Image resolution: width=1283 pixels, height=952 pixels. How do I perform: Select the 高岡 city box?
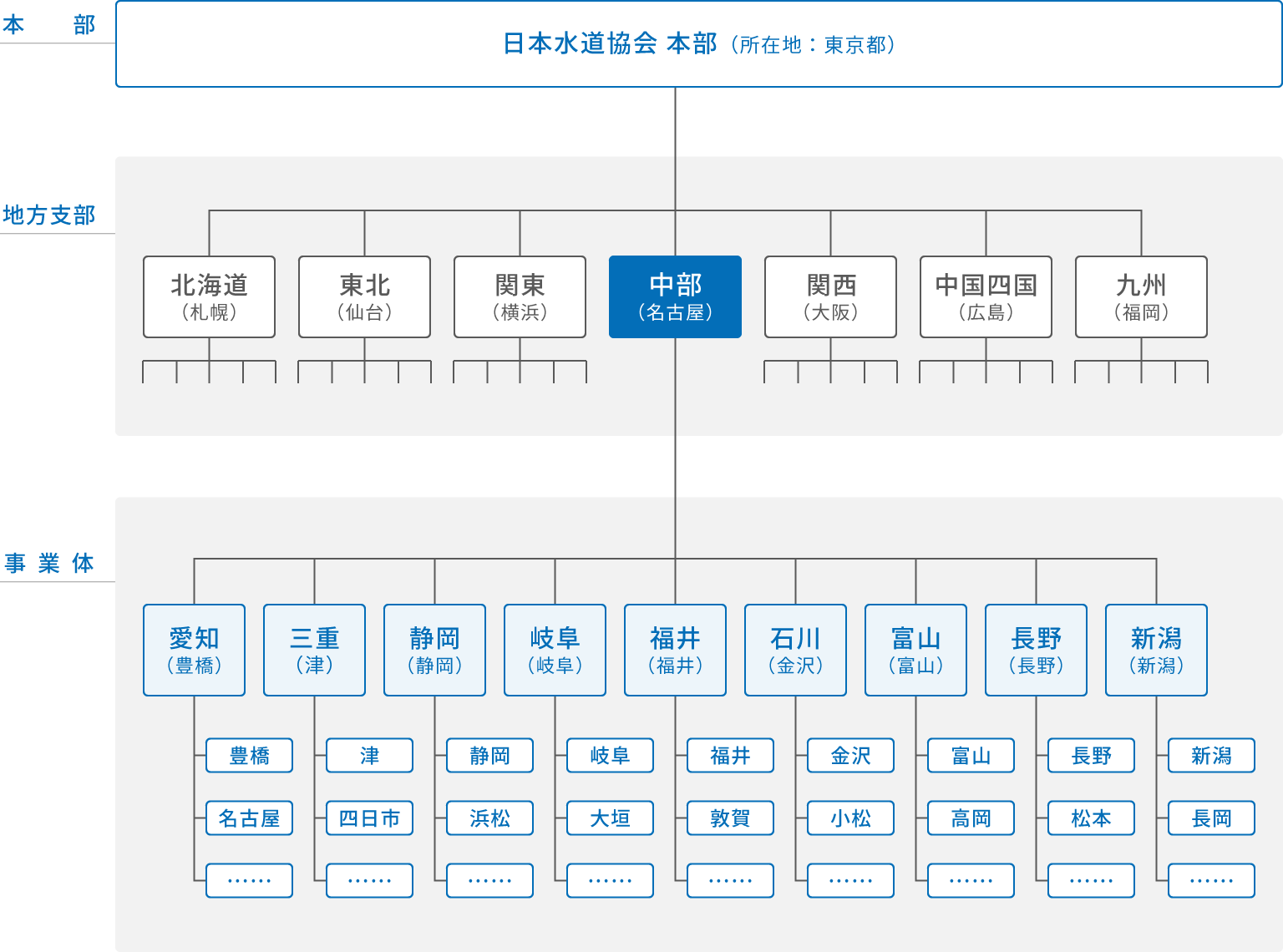971,818
